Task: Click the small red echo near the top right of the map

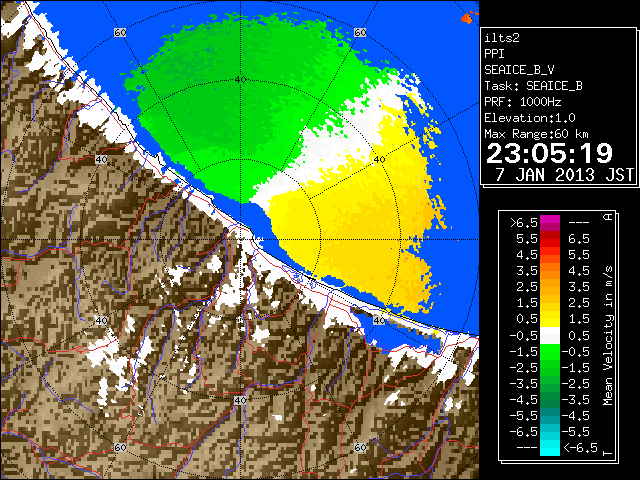Action: (x=467, y=18)
